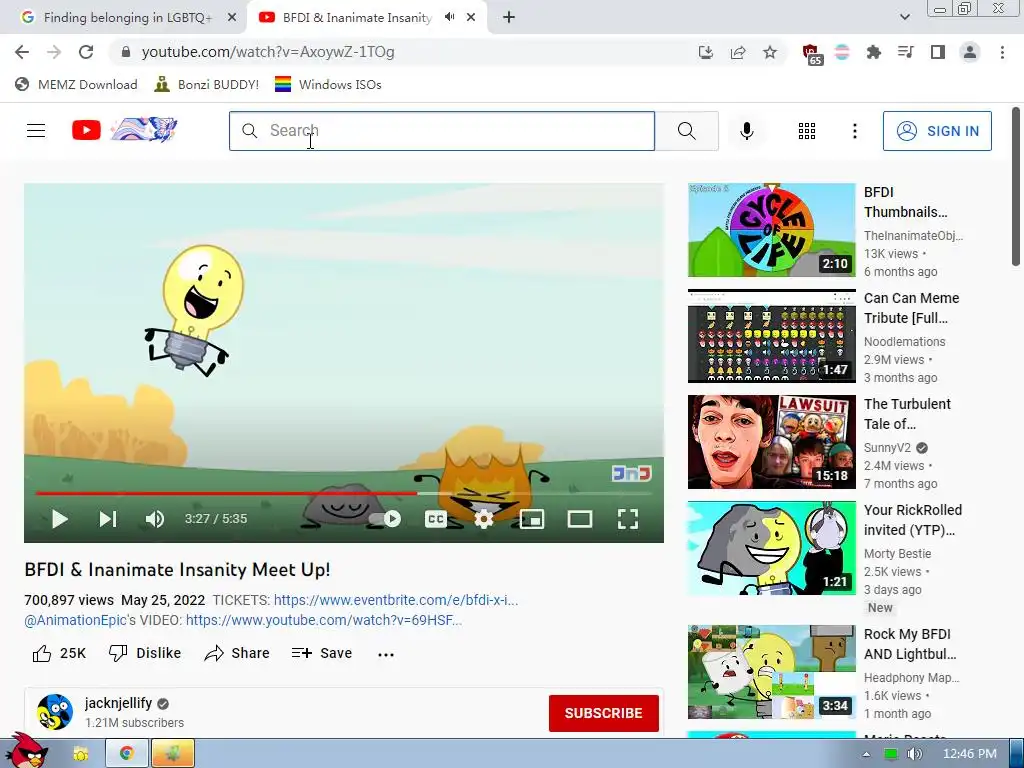Expand the tab search chevron
Screen dimensions: 1024x768
coord(904,18)
